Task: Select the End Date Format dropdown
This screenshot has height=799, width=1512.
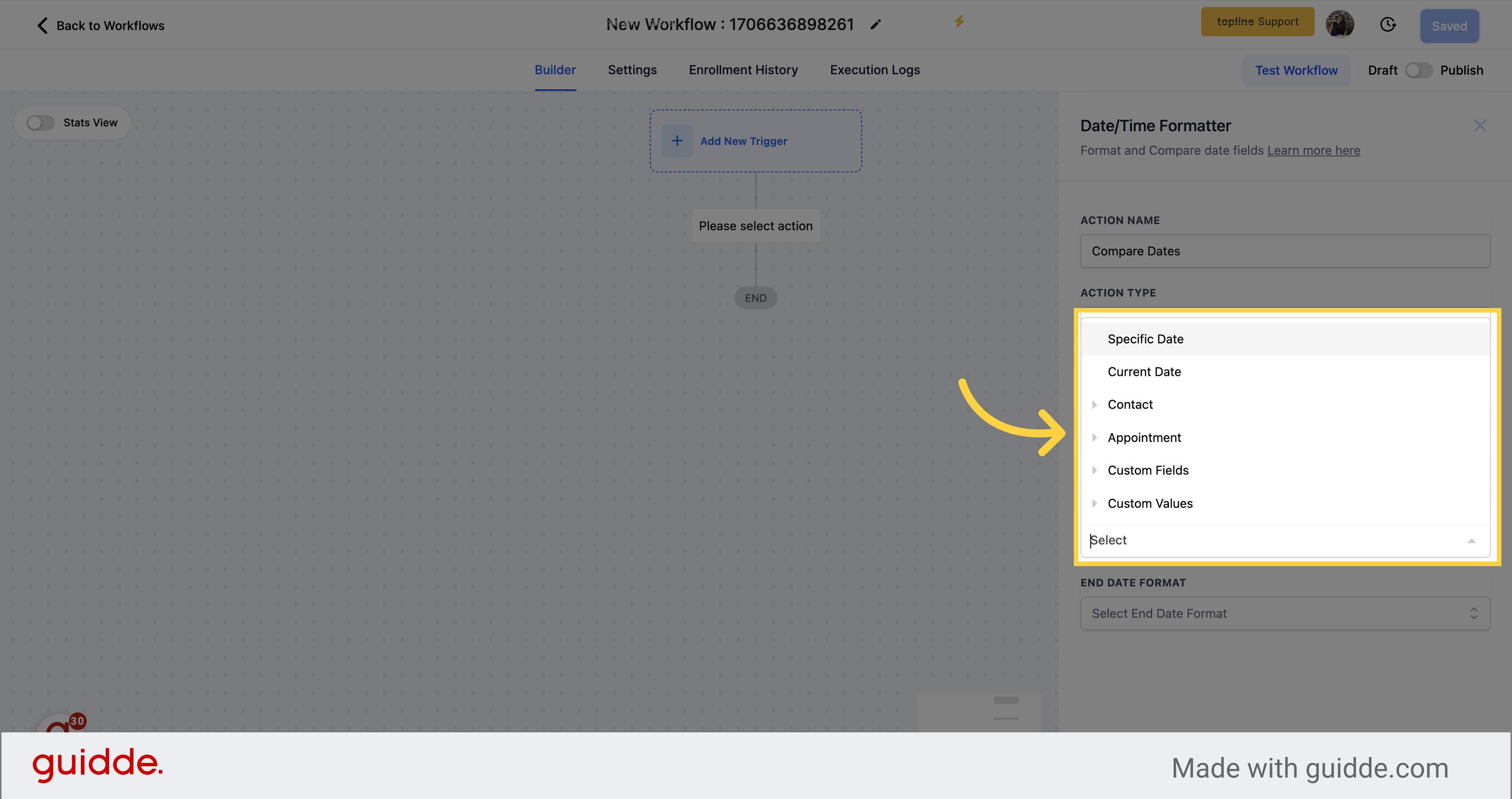Action: pyautogui.click(x=1284, y=613)
